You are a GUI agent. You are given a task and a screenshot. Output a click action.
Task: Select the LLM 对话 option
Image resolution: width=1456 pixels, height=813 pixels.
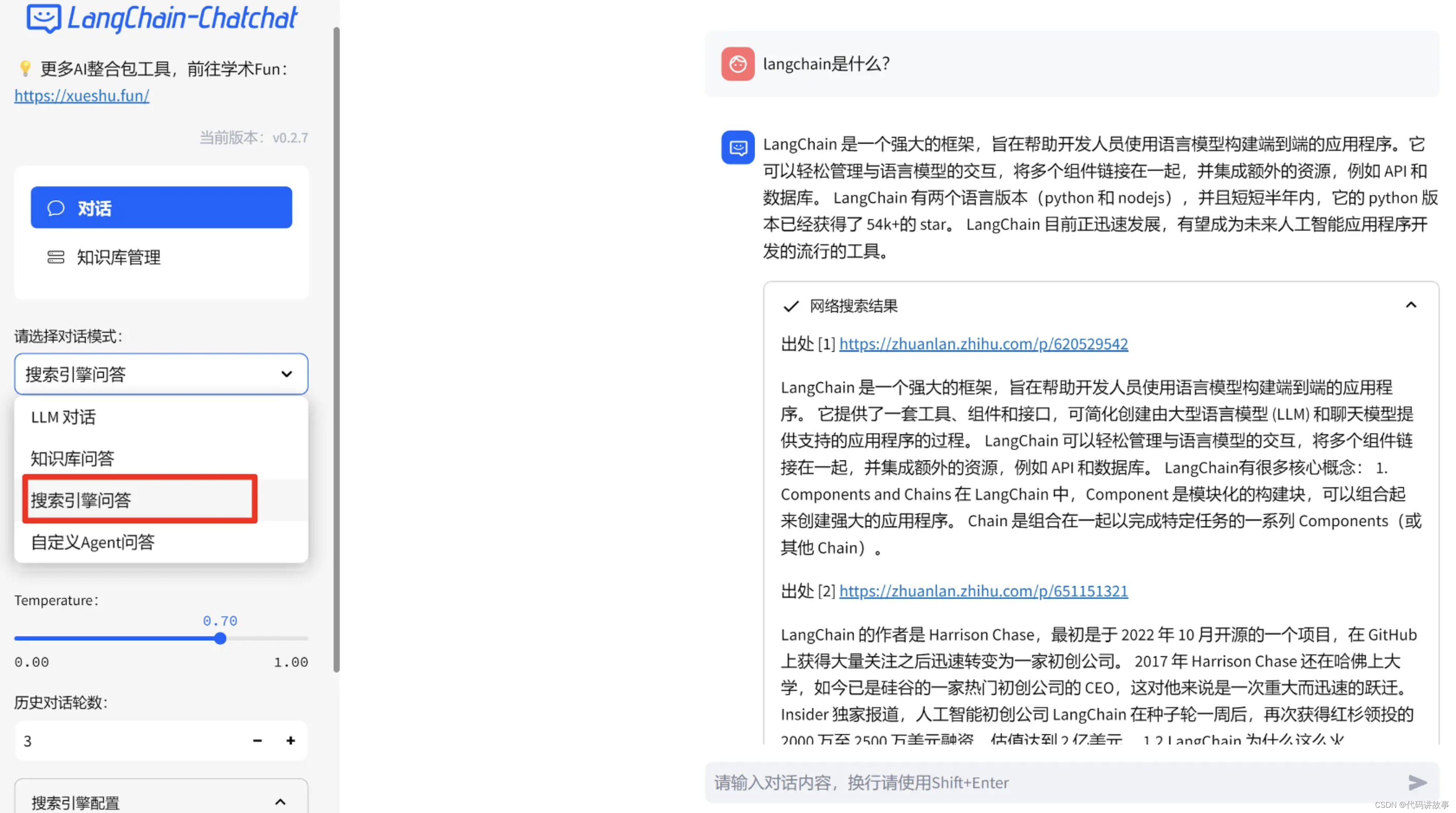pos(63,417)
